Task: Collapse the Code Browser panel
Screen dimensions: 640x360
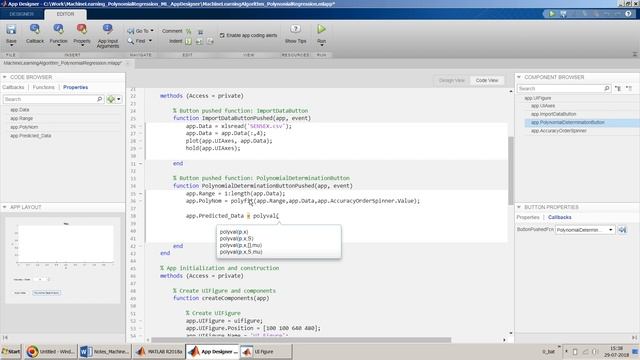Action: [4, 77]
